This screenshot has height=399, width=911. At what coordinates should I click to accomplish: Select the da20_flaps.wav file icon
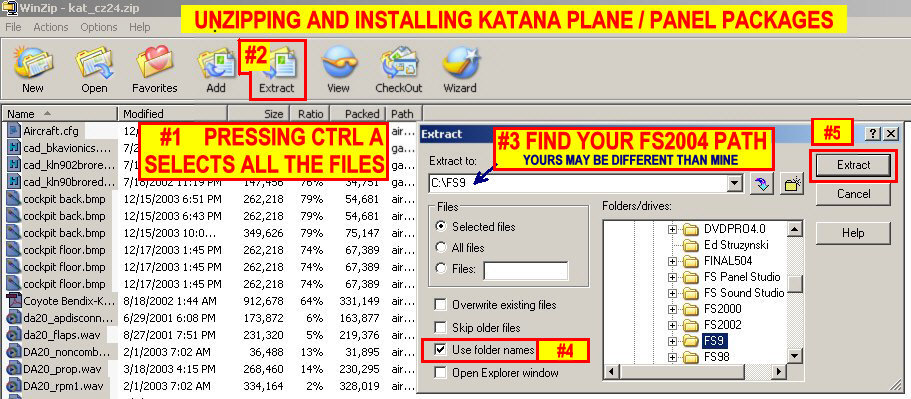point(14,335)
